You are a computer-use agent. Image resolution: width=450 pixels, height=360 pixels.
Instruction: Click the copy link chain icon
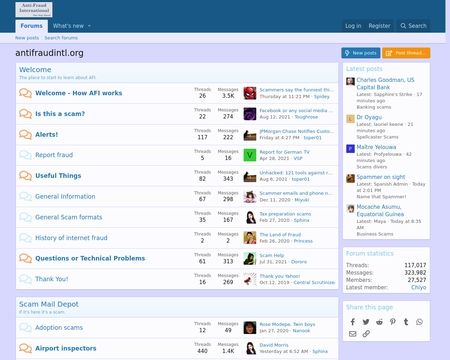(366, 334)
